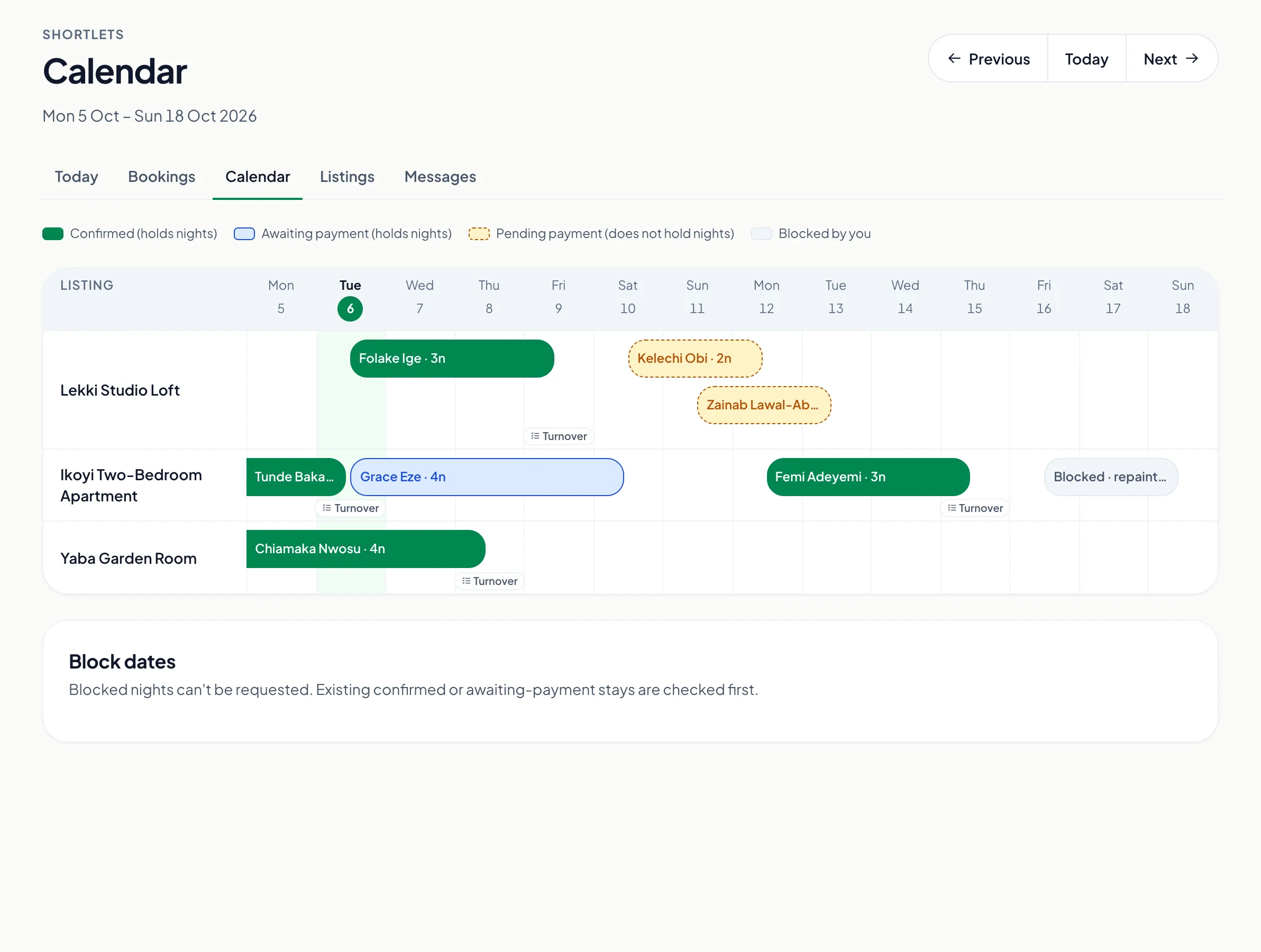Jump to Today in calendar navigation

coord(1086,59)
